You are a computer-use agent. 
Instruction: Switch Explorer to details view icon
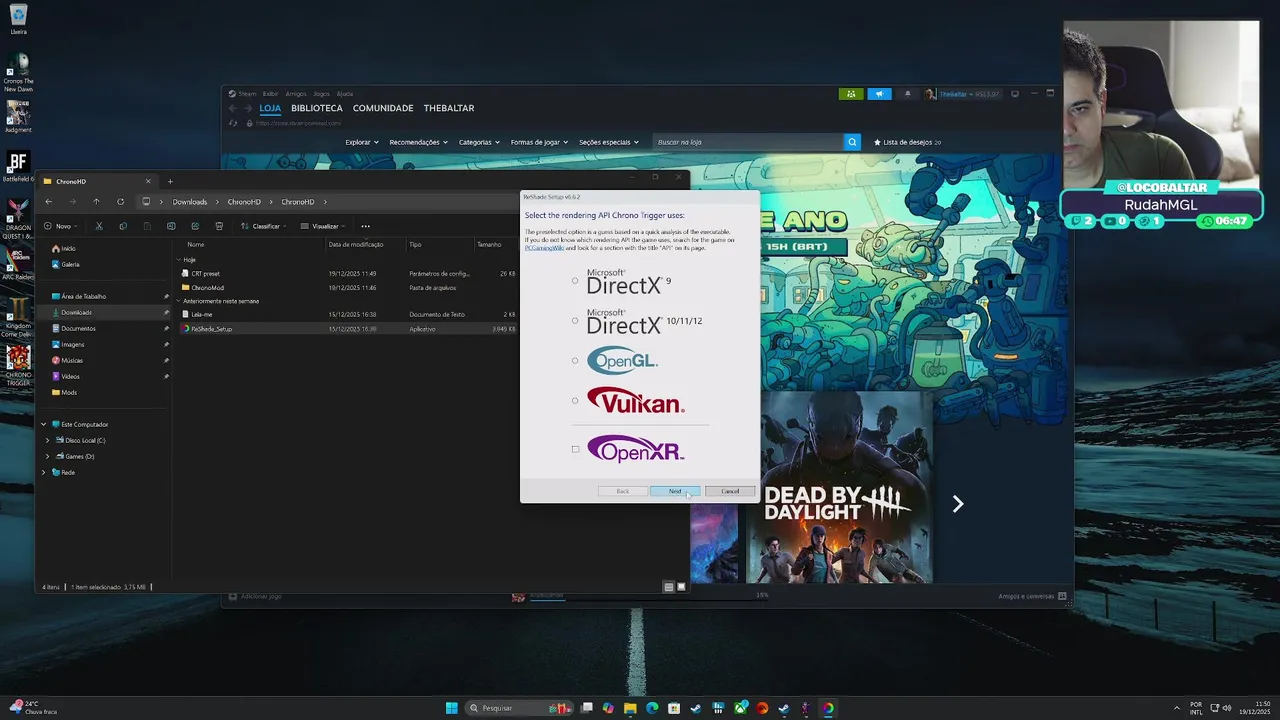pyautogui.click(x=669, y=587)
